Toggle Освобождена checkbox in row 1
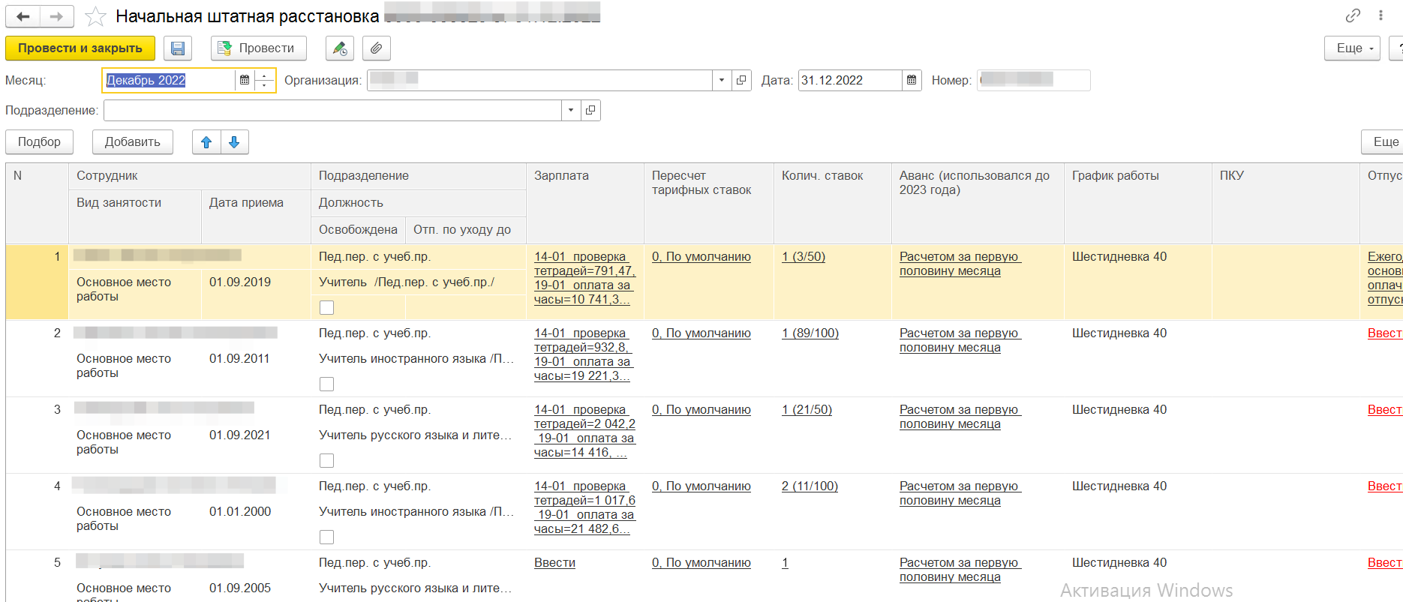1406x603 pixels. coord(327,308)
